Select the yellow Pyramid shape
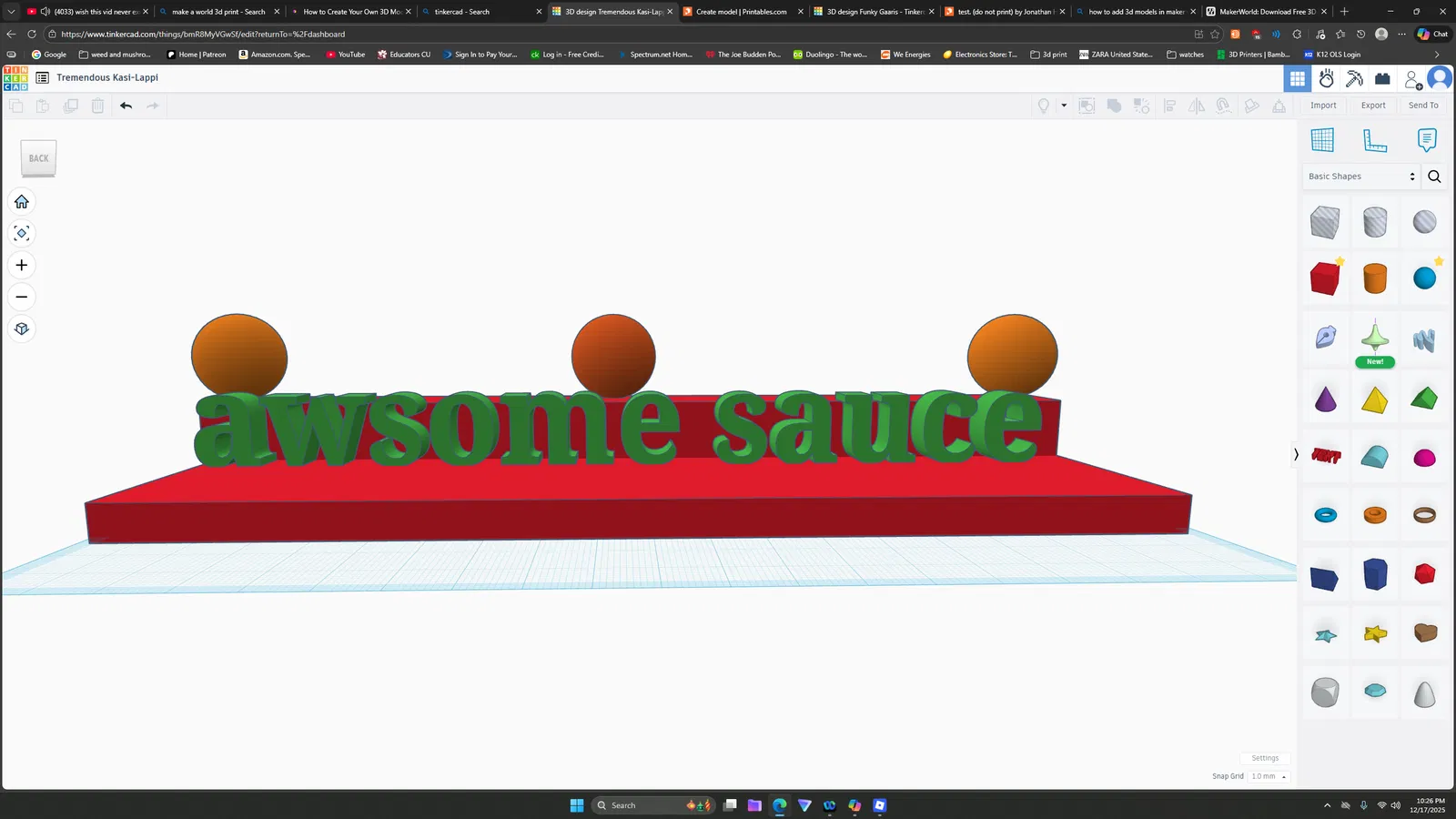The width and height of the screenshot is (1456, 819). point(1375,399)
